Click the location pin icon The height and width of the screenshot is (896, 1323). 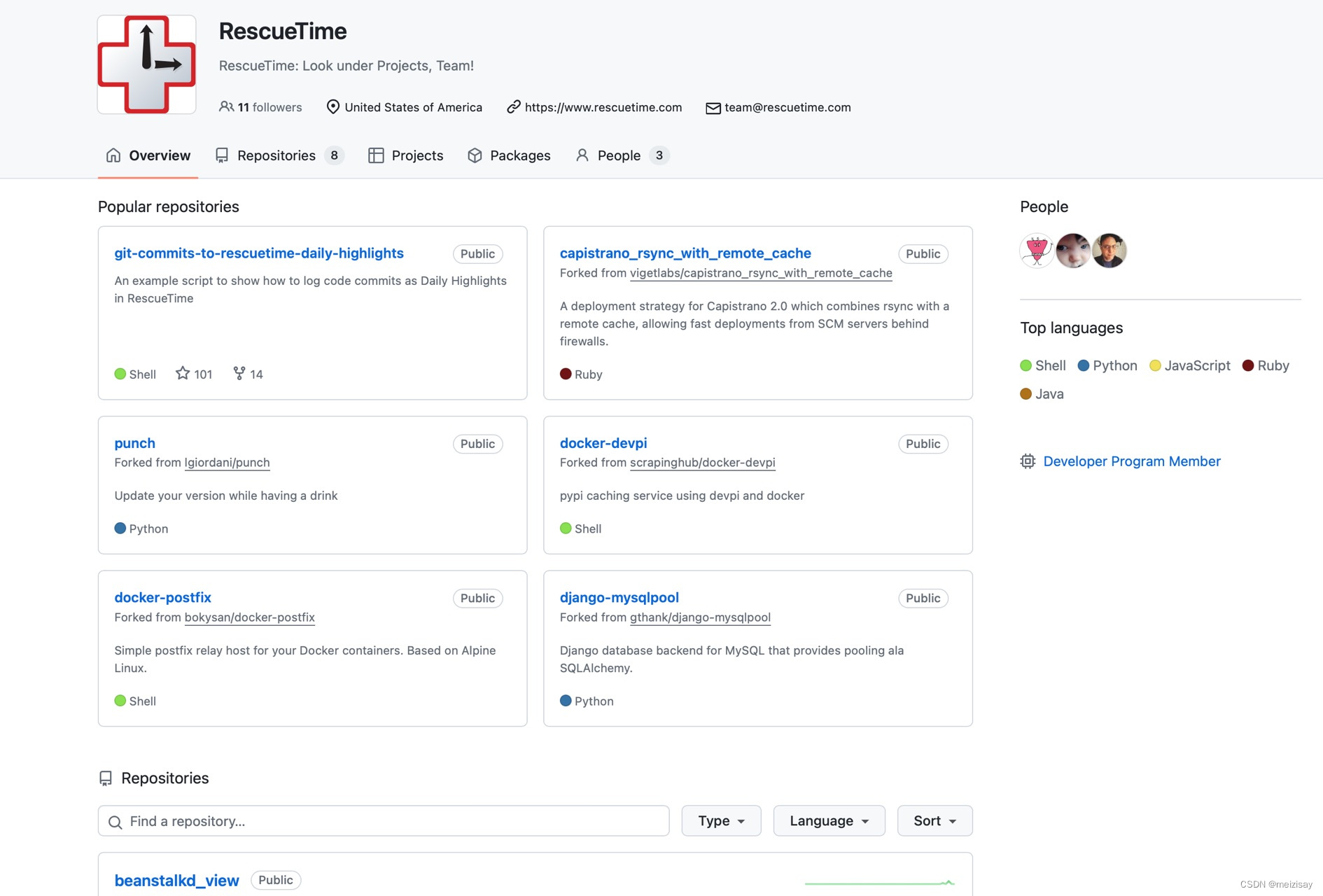(333, 106)
